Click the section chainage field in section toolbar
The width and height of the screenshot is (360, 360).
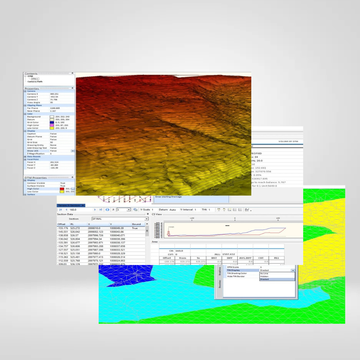(x=80, y=209)
